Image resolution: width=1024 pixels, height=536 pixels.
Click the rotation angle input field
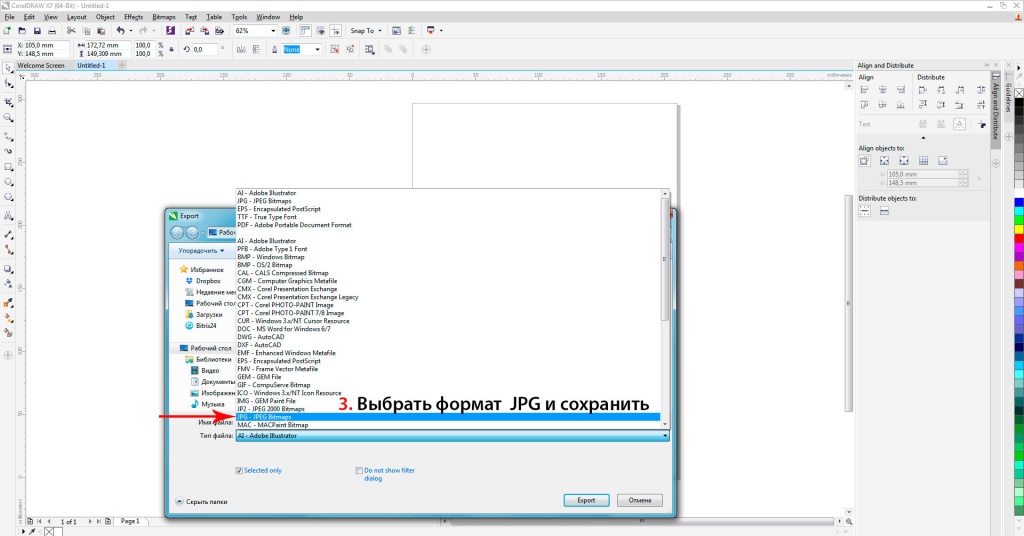point(205,50)
